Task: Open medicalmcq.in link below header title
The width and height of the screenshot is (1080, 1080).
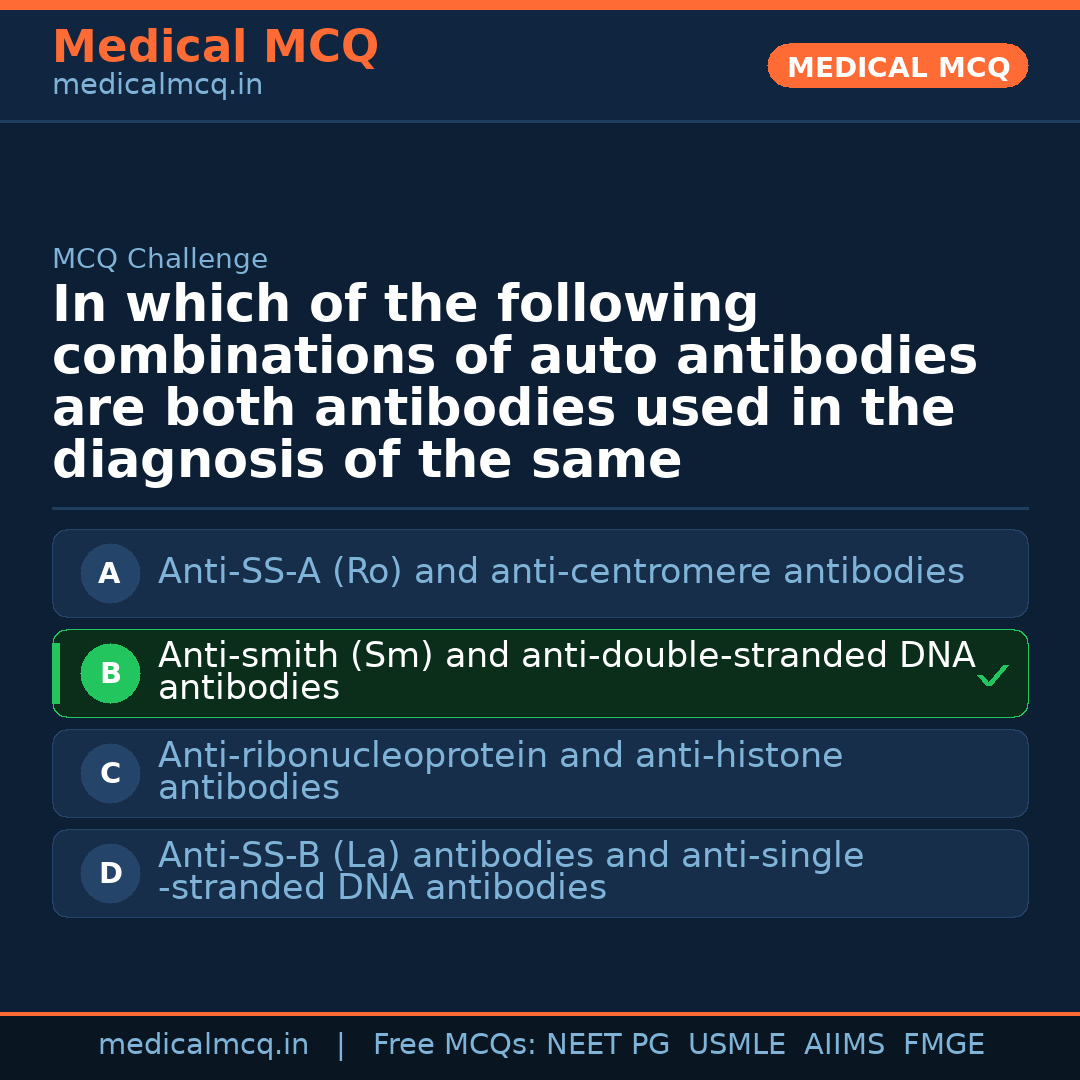Action: [157, 86]
